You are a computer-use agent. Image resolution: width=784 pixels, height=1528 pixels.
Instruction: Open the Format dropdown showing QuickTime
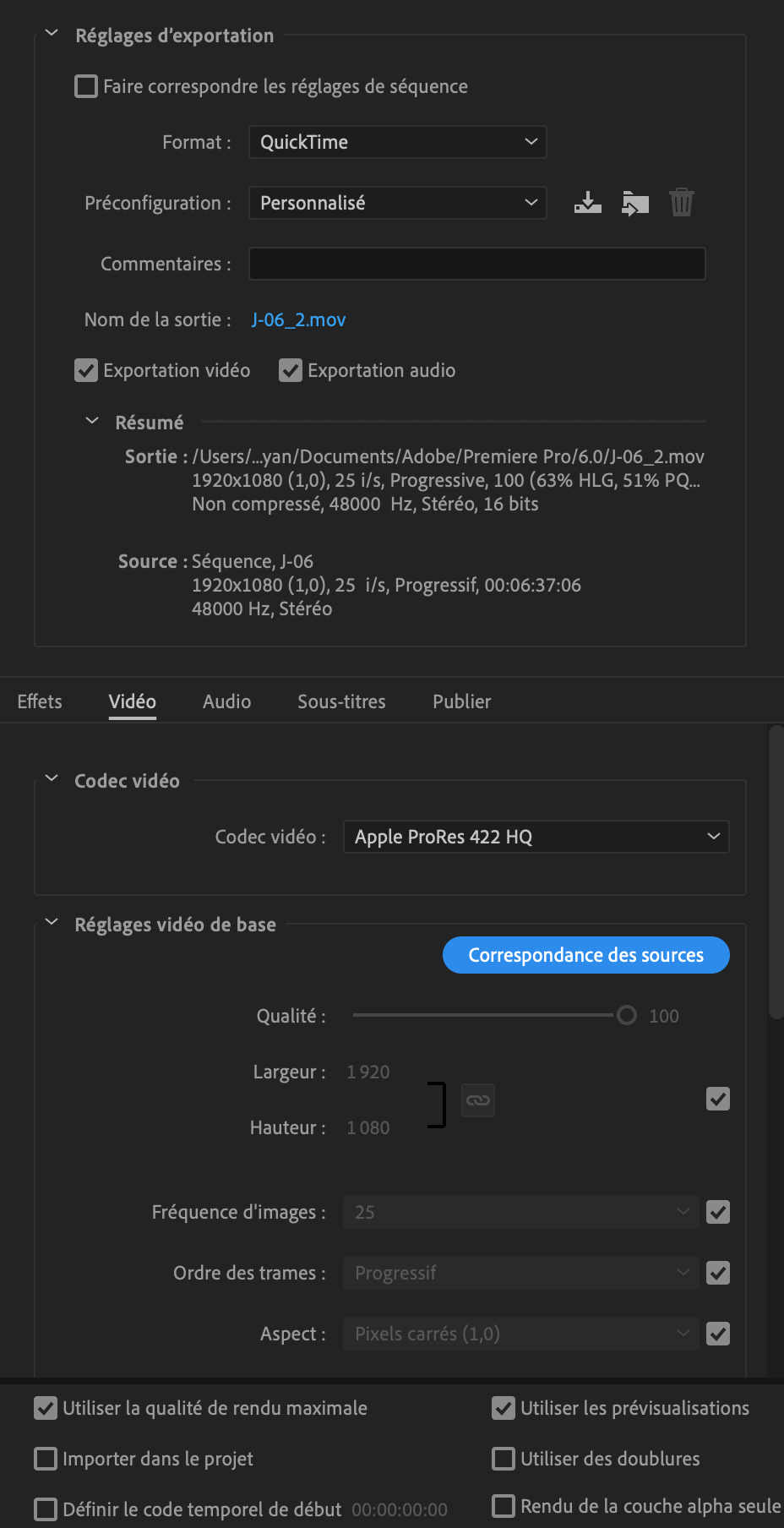click(397, 142)
